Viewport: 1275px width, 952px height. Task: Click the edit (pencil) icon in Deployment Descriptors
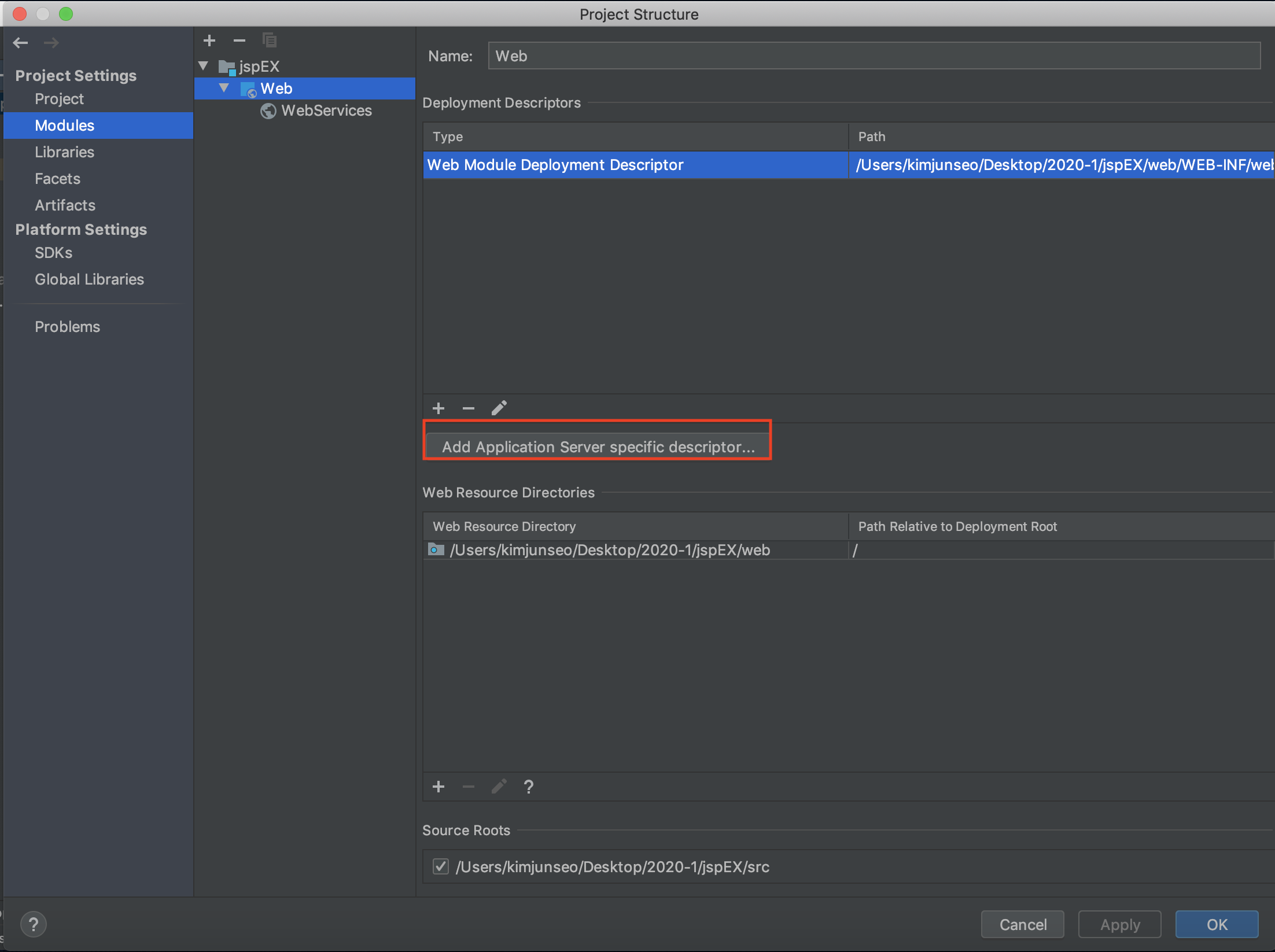click(x=499, y=408)
